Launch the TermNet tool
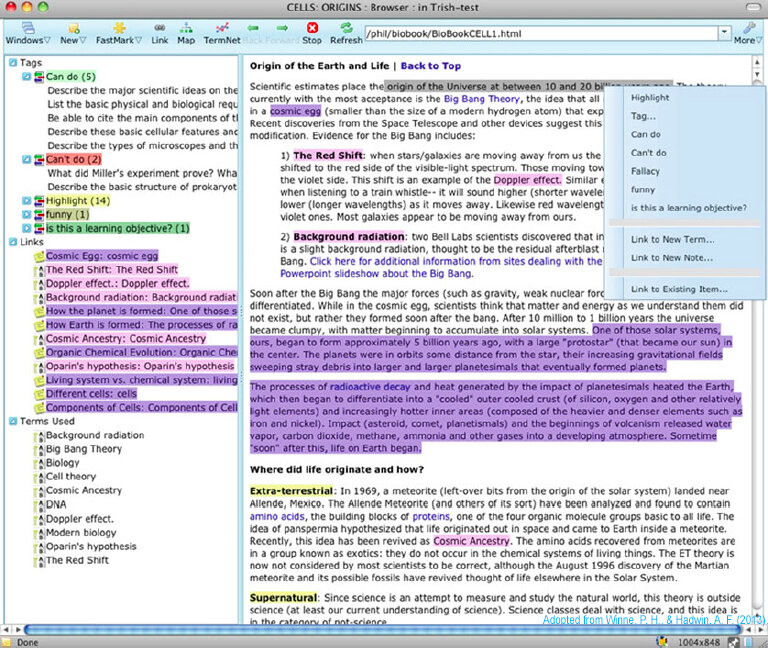The width and height of the screenshot is (768, 650). tap(222, 33)
